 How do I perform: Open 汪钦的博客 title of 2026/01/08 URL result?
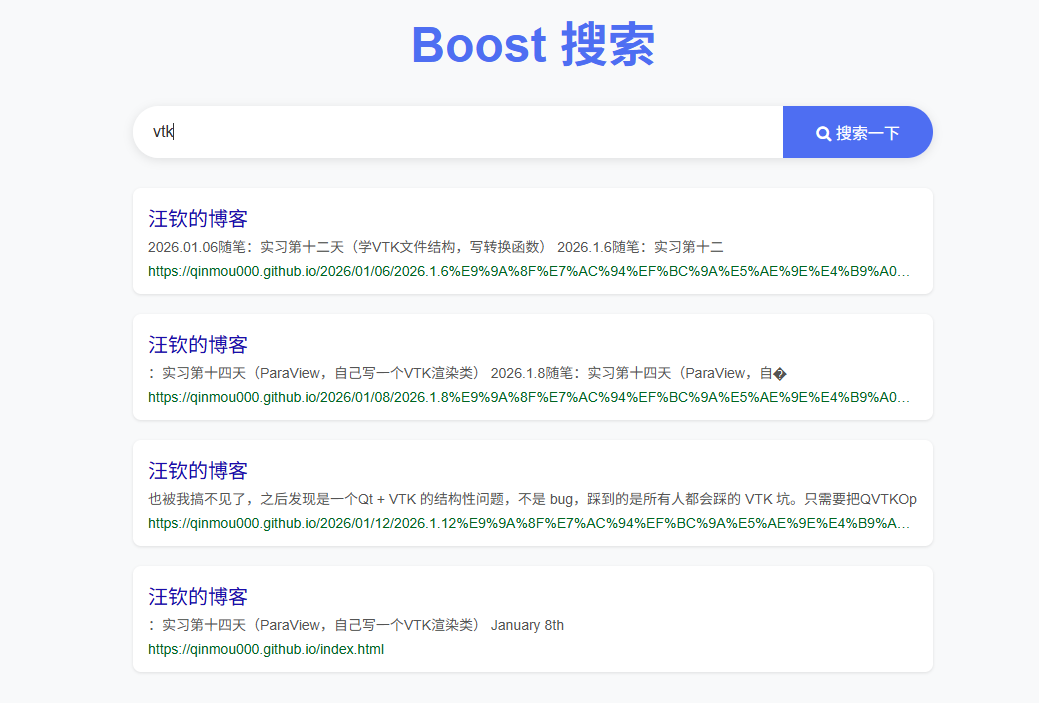click(x=197, y=345)
